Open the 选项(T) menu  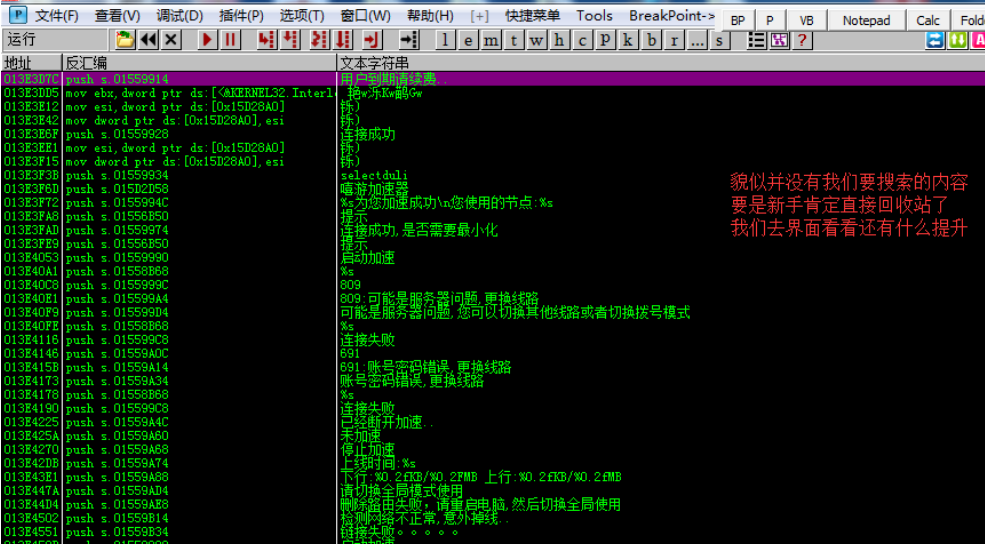click(x=302, y=15)
